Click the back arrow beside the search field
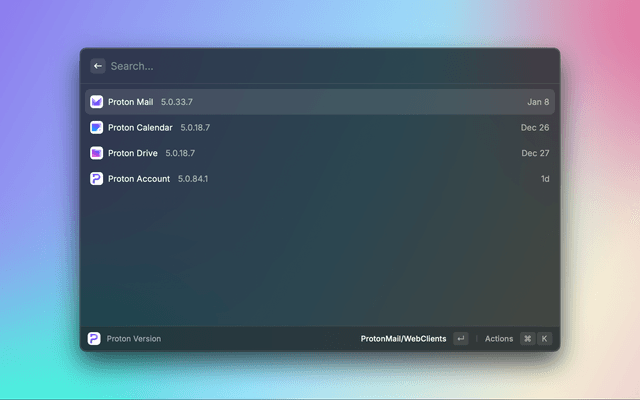The width and height of the screenshot is (640, 400). (x=98, y=66)
